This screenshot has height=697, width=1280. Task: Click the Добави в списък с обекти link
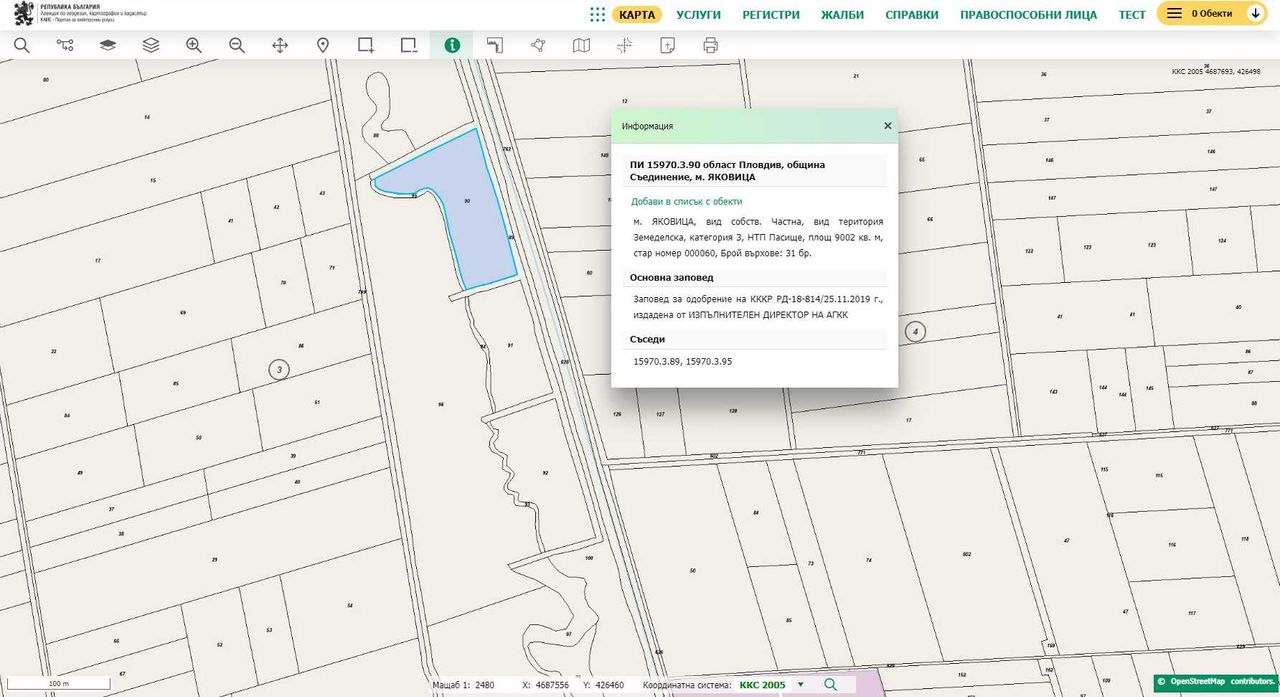[x=686, y=201]
